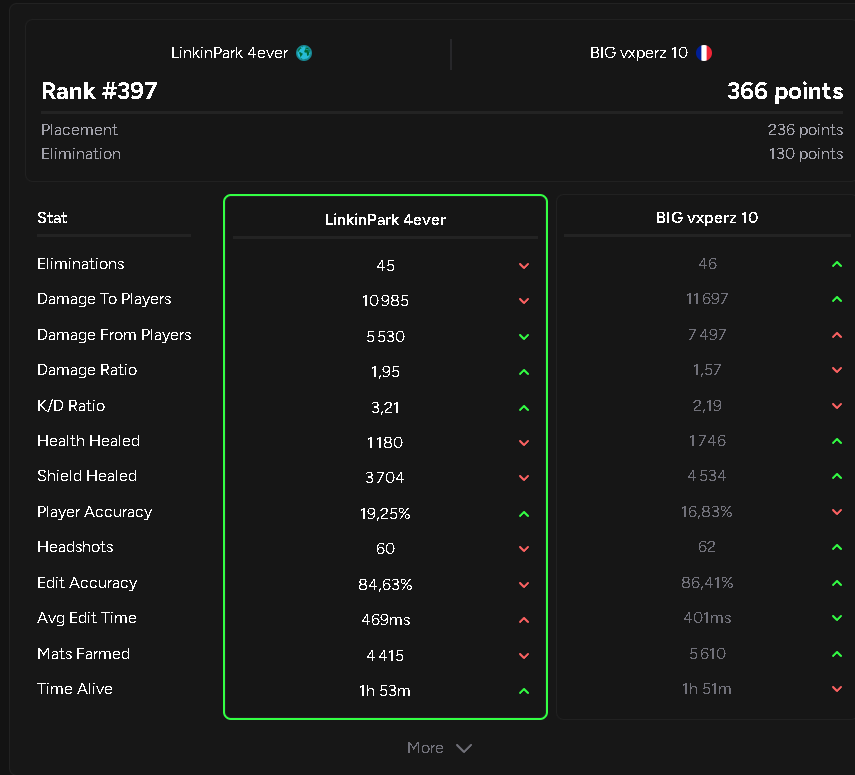Click green down arrow for LinkinPark Damage From Players
This screenshot has height=775, width=855.
[524, 337]
